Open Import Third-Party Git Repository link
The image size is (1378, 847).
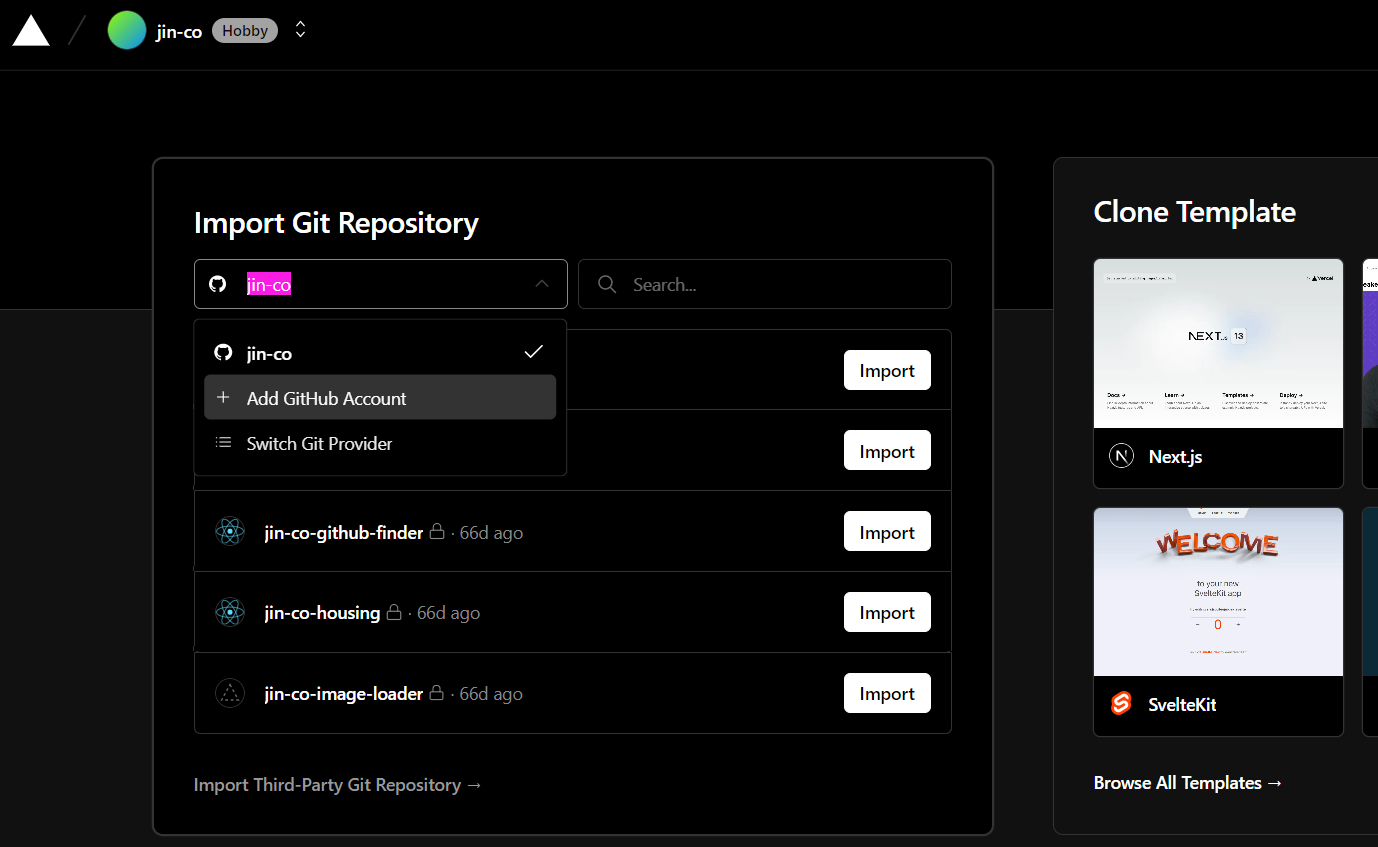(x=338, y=785)
